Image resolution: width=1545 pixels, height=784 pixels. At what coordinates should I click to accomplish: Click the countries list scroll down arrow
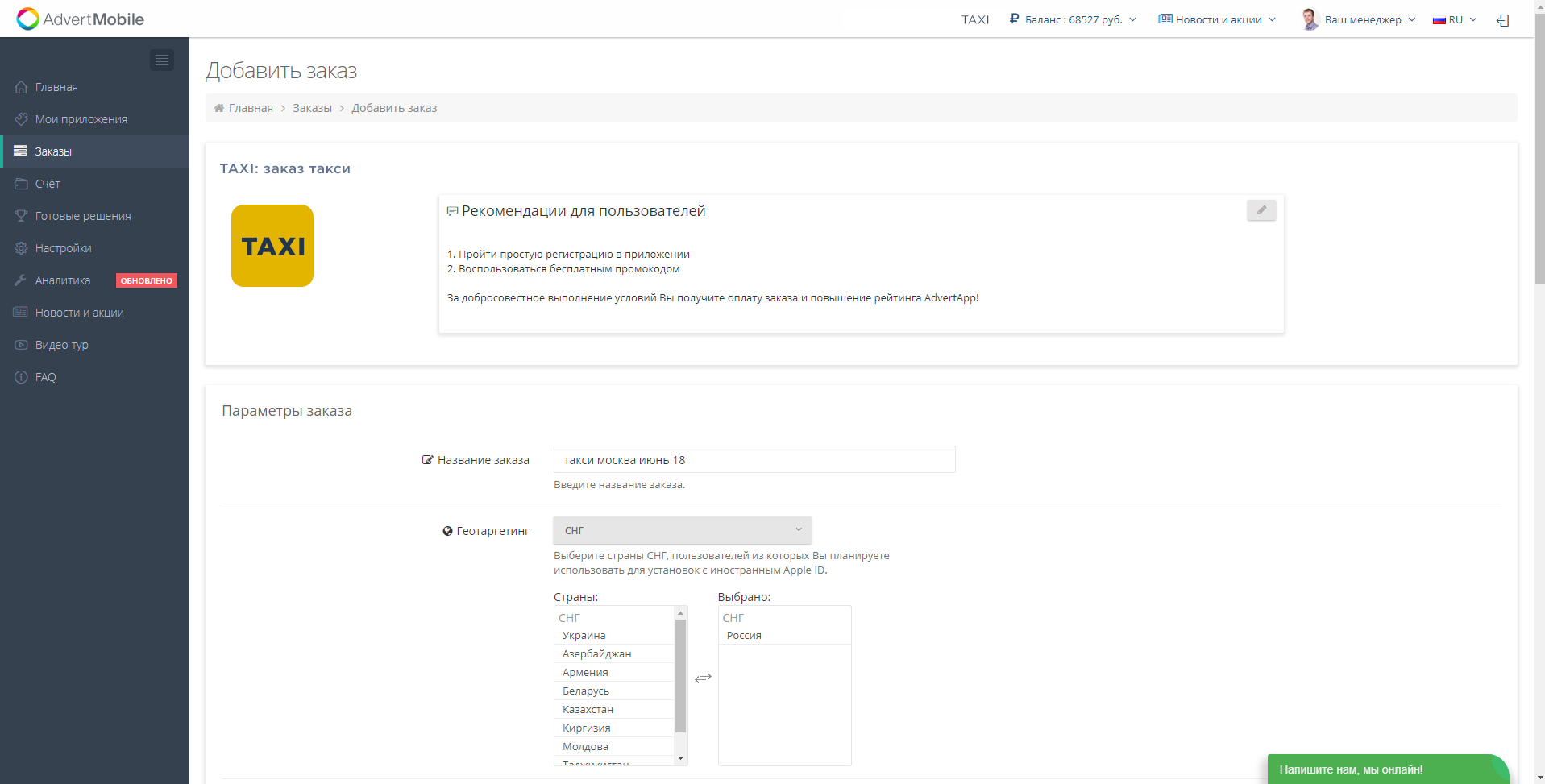point(680,758)
